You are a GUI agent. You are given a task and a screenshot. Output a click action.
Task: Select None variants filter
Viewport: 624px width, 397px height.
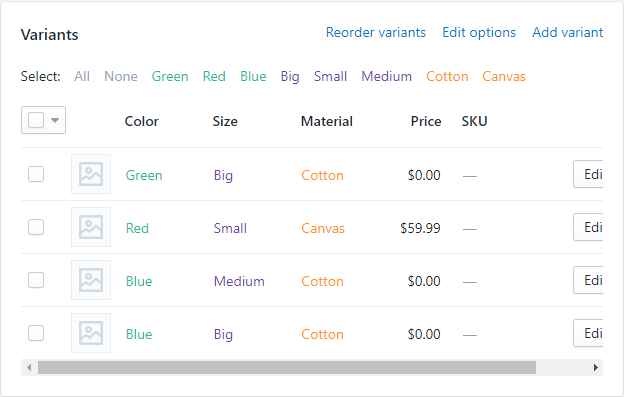coord(121,76)
